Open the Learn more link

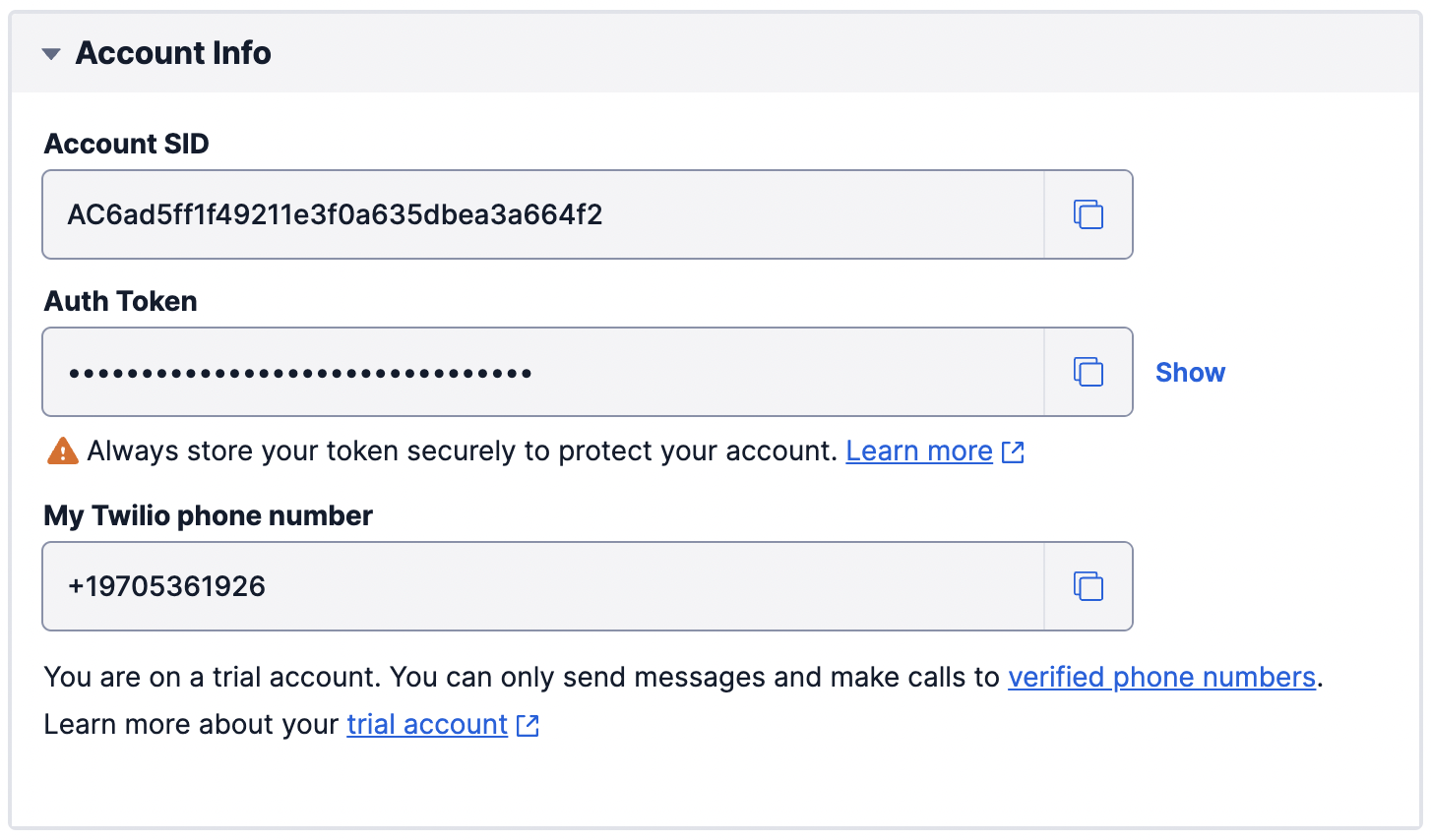pyautogui.click(x=918, y=451)
